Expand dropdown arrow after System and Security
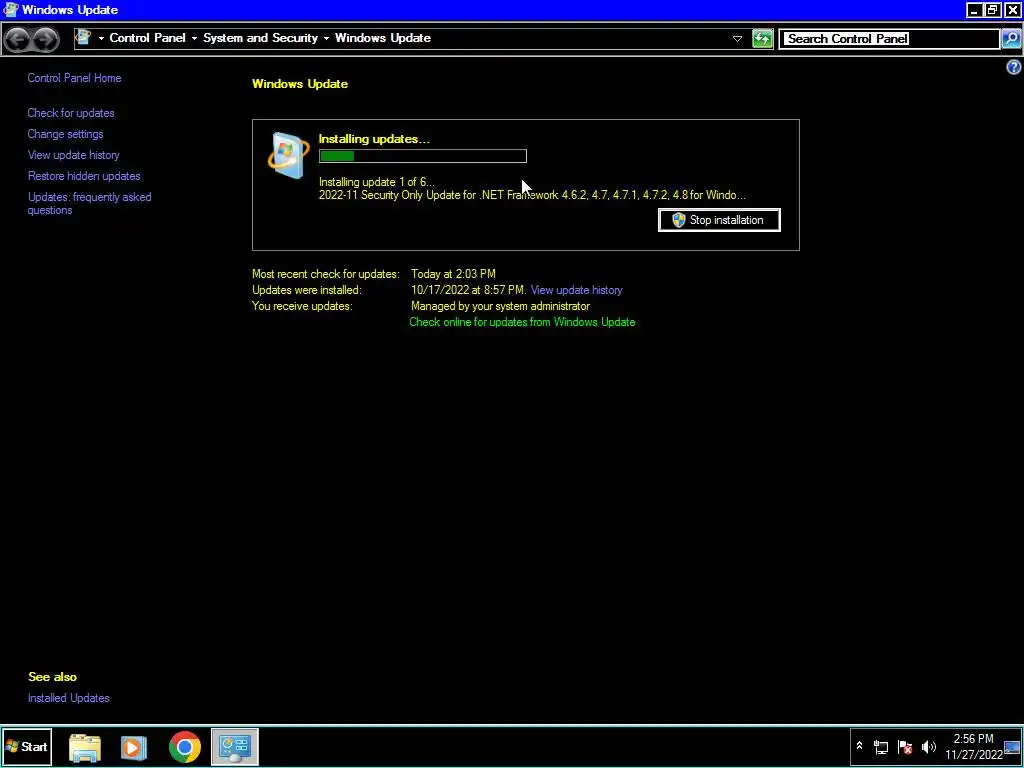The image size is (1024, 768). pyautogui.click(x=326, y=39)
